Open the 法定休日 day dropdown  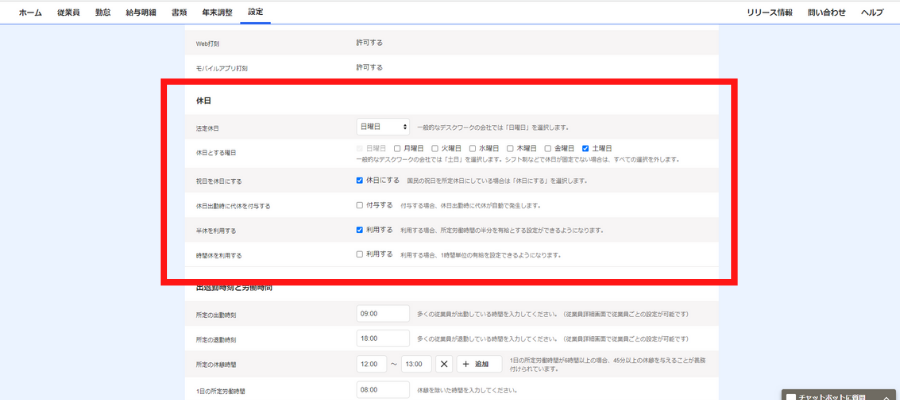click(x=383, y=127)
